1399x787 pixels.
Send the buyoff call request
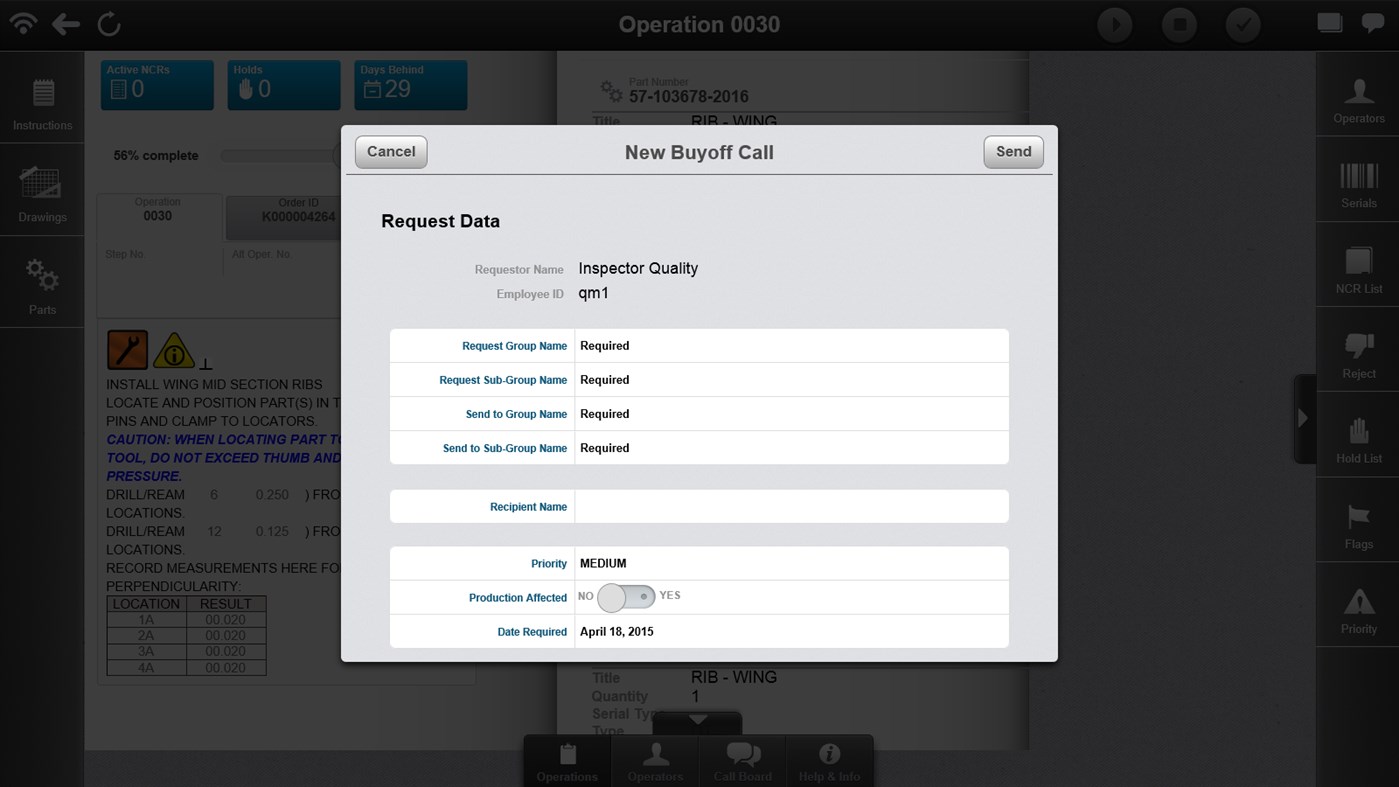pyautogui.click(x=1013, y=152)
